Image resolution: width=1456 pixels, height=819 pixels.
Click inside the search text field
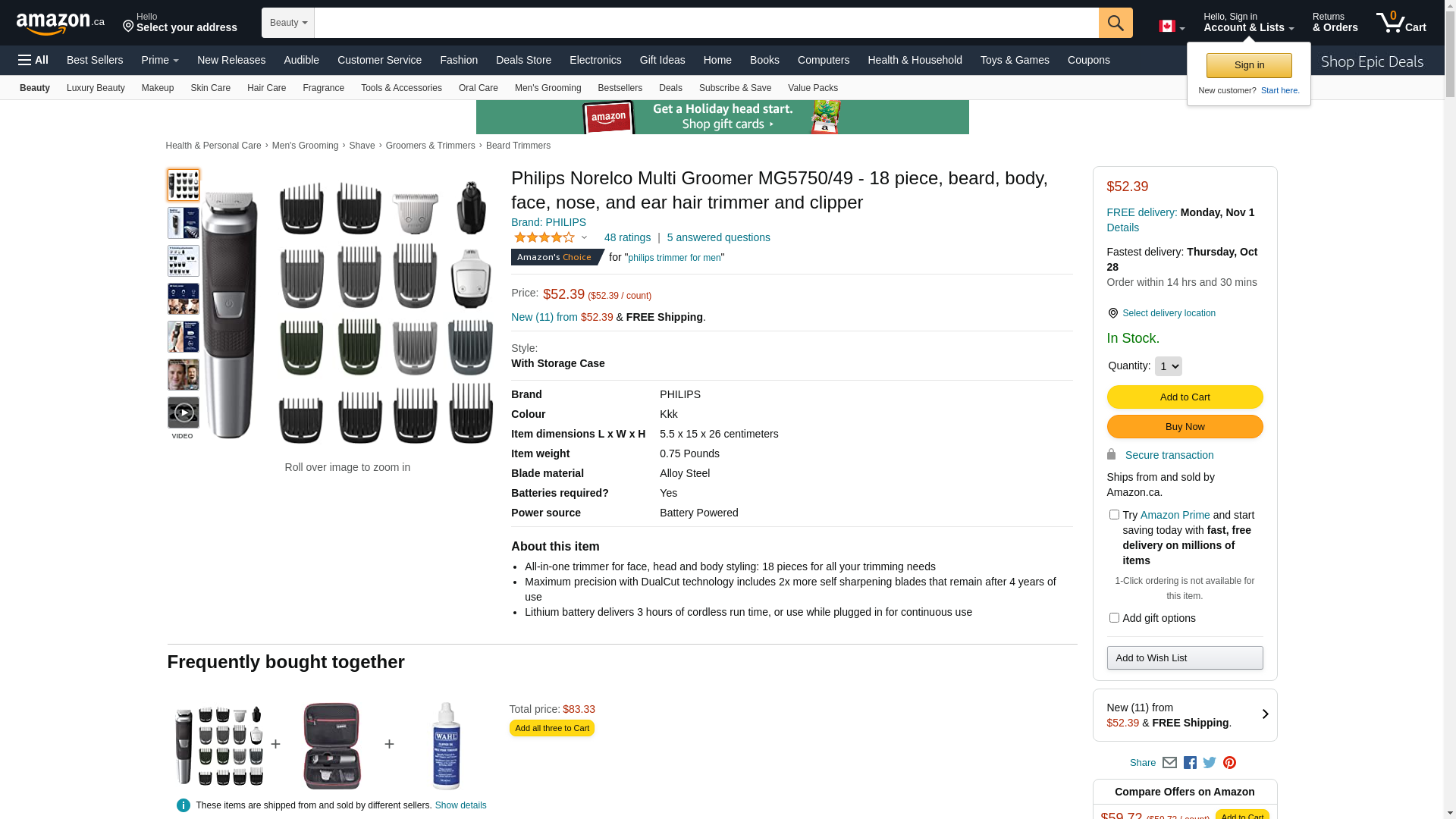click(705, 23)
